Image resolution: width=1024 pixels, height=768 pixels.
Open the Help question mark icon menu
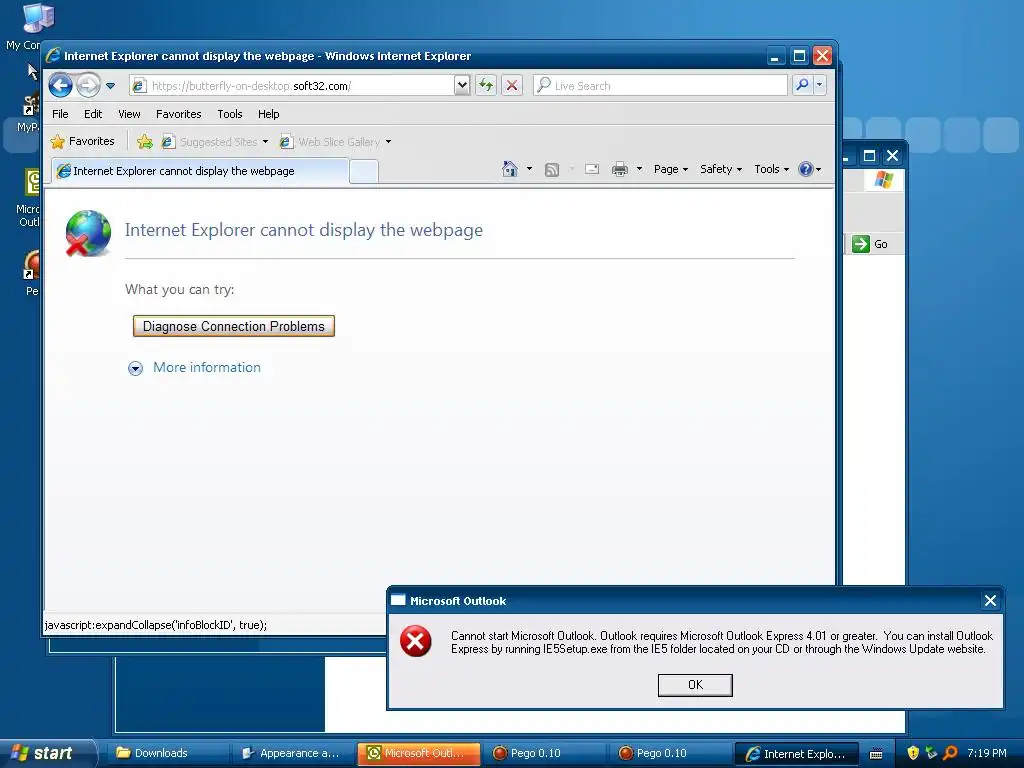click(x=809, y=169)
